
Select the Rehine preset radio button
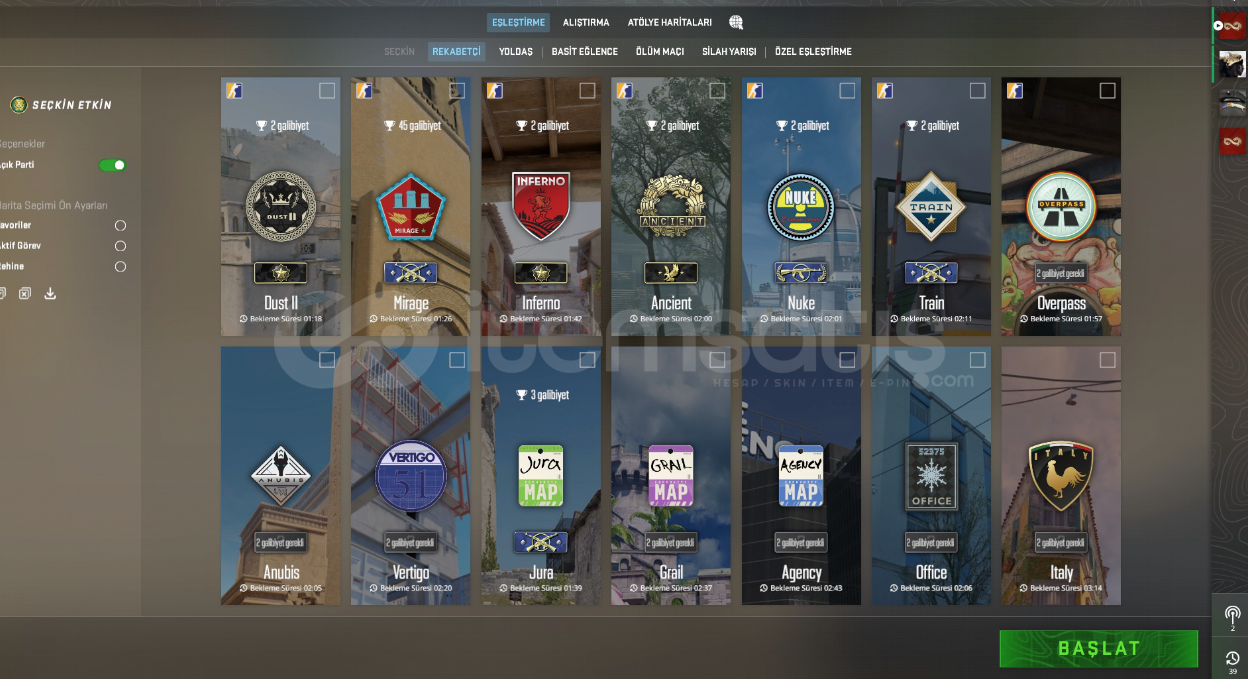pyautogui.click(x=120, y=267)
